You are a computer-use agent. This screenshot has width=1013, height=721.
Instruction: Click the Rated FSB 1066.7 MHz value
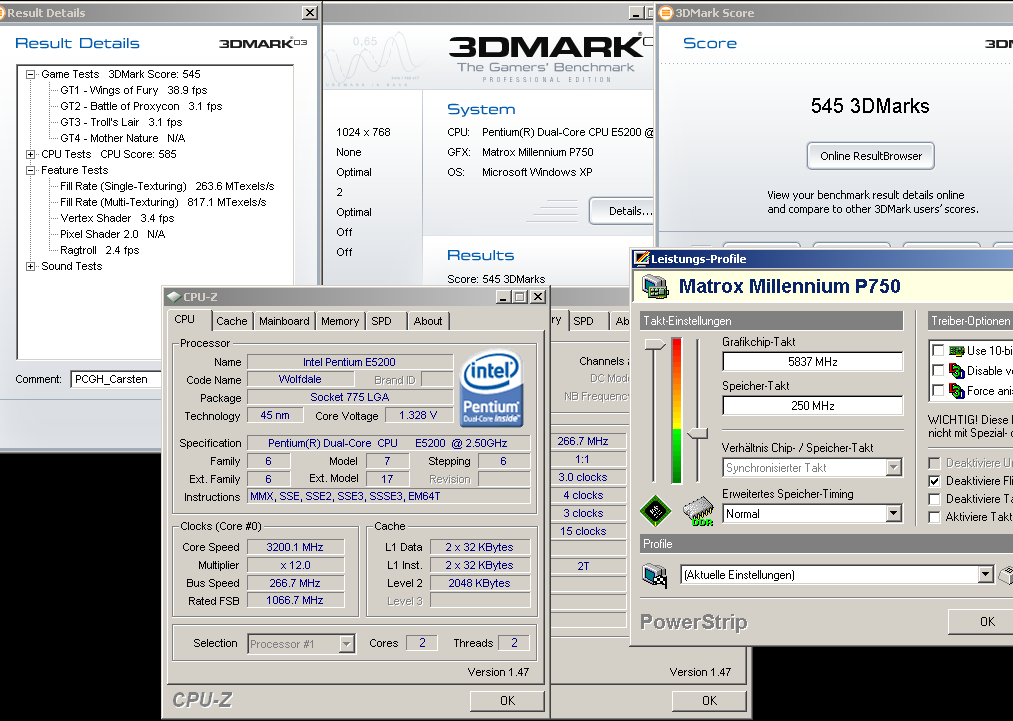tap(295, 600)
